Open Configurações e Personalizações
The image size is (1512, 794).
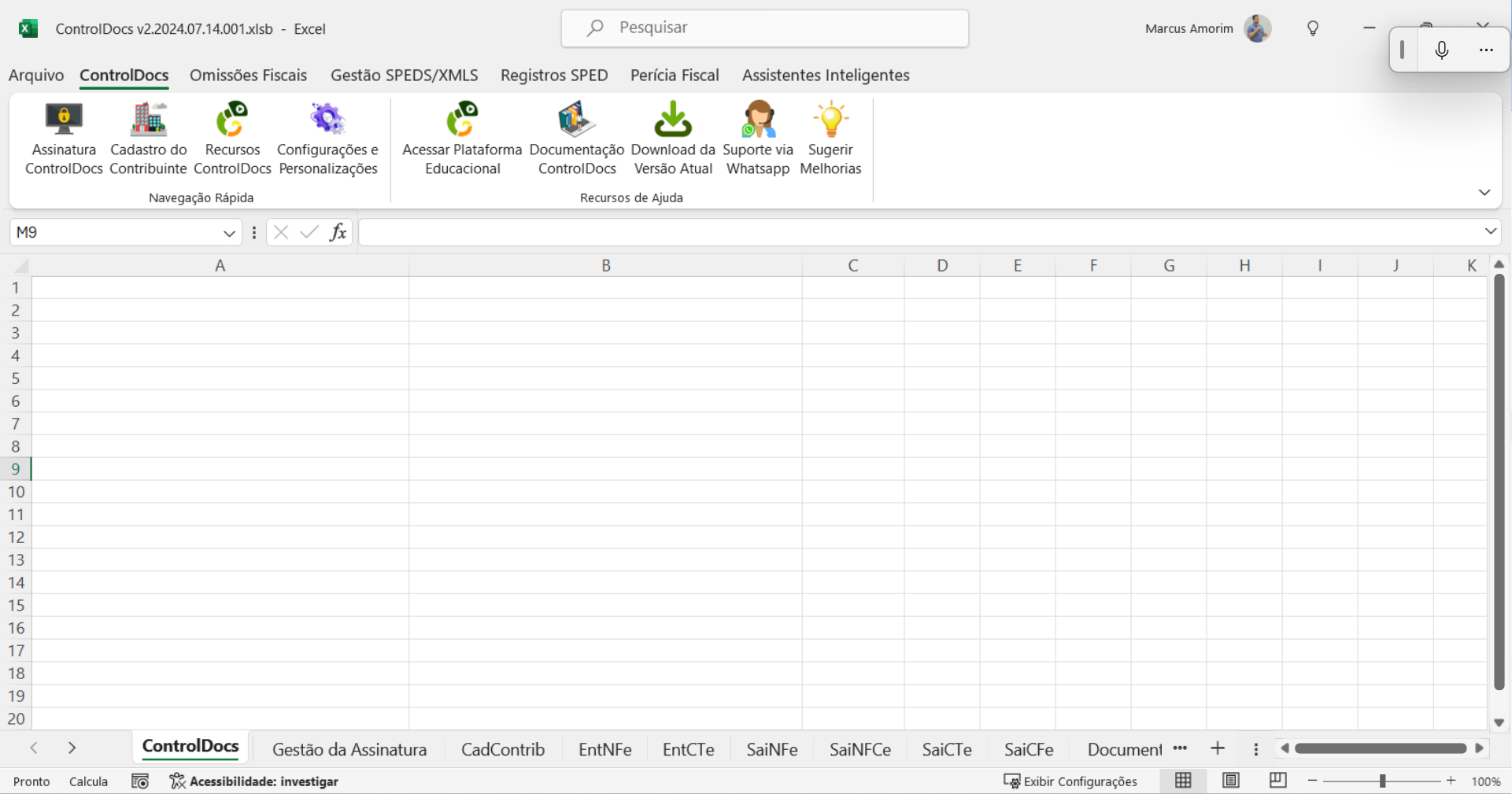[x=327, y=138]
